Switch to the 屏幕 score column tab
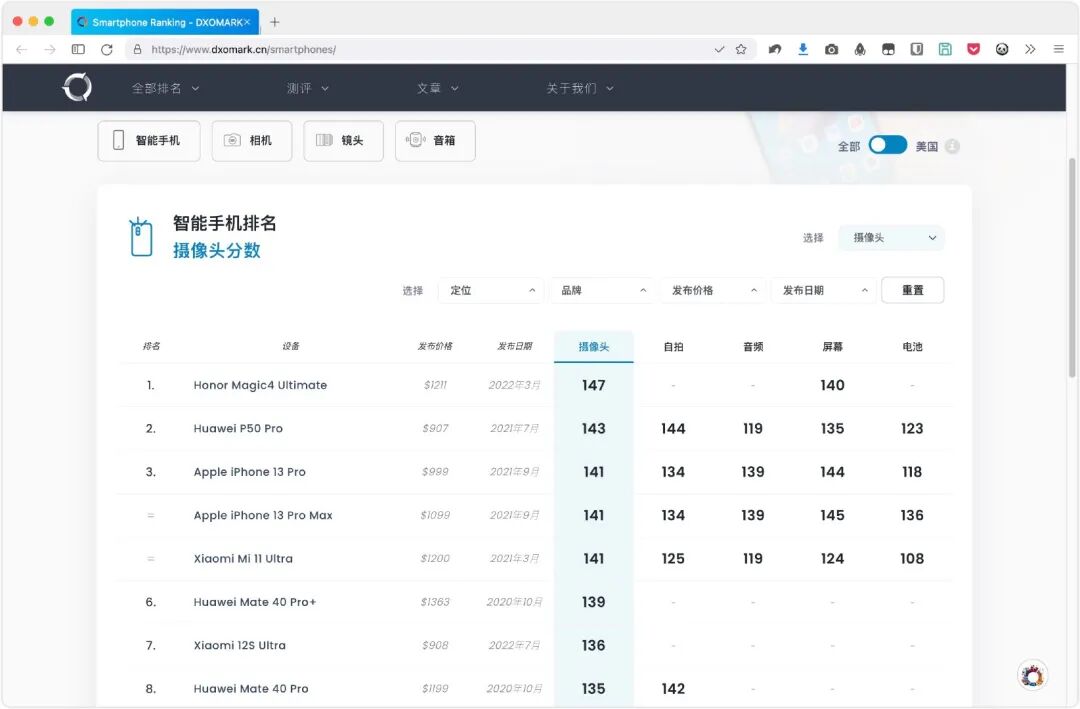1080x709 pixels. point(832,347)
